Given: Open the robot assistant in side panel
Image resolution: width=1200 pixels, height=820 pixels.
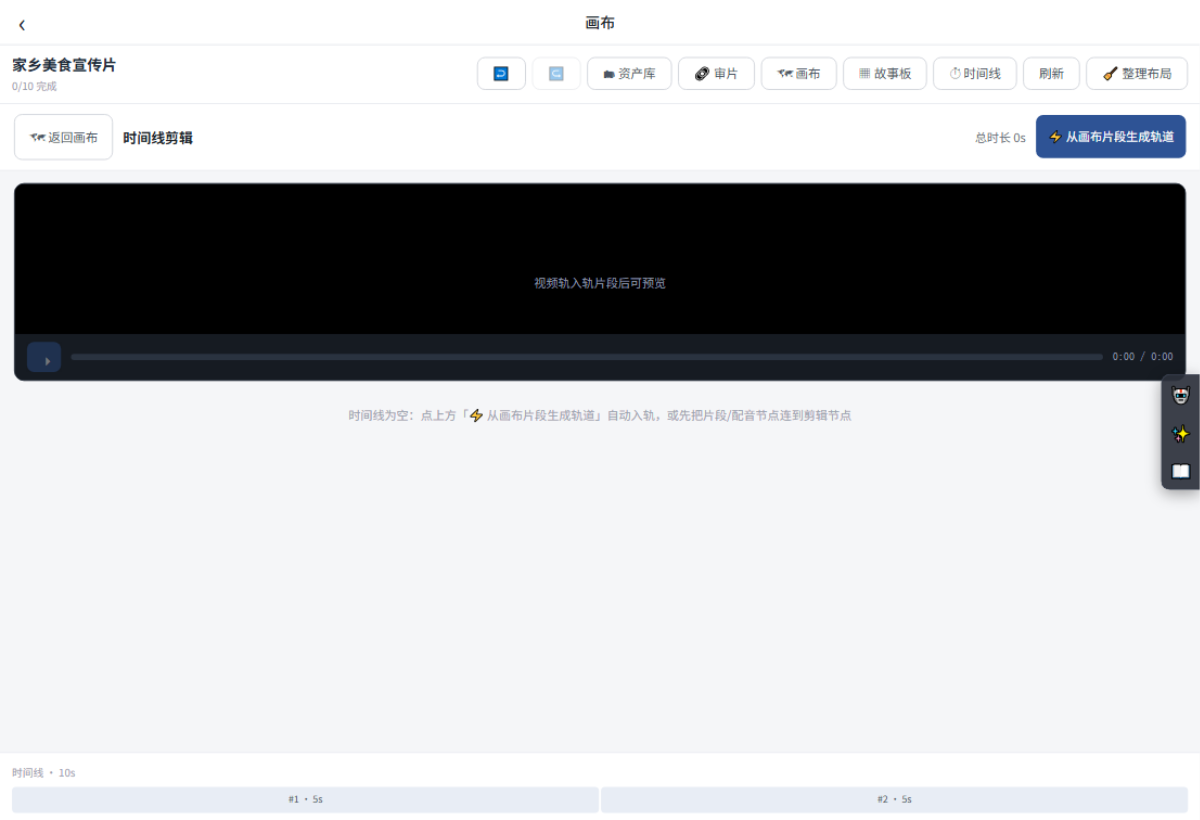Looking at the screenshot, I should click(x=1181, y=395).
